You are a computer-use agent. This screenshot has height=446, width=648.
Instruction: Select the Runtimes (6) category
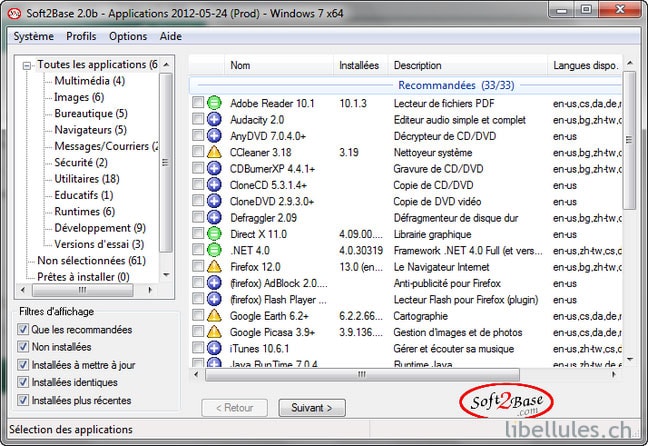coord(85,211)
